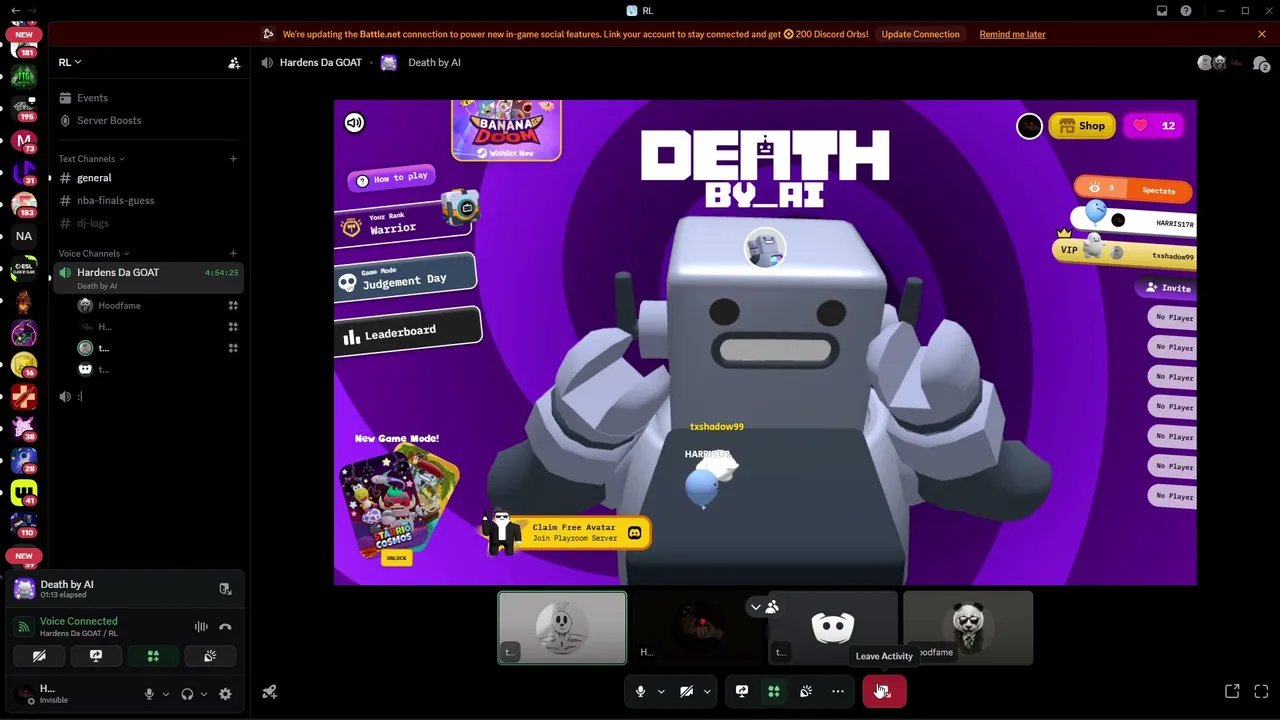
Task: Mute microphone in the user panel
Action: (x=149, y=694)
